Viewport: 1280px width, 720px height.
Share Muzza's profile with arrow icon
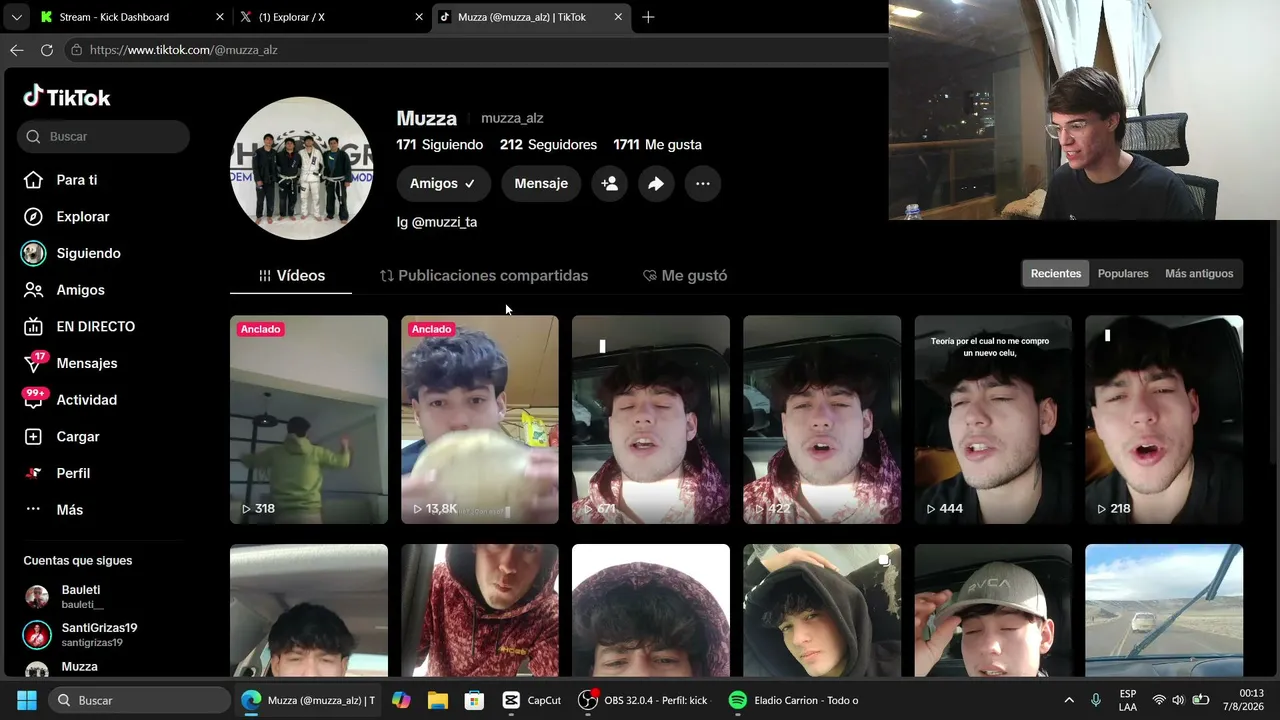click(656, 184)
